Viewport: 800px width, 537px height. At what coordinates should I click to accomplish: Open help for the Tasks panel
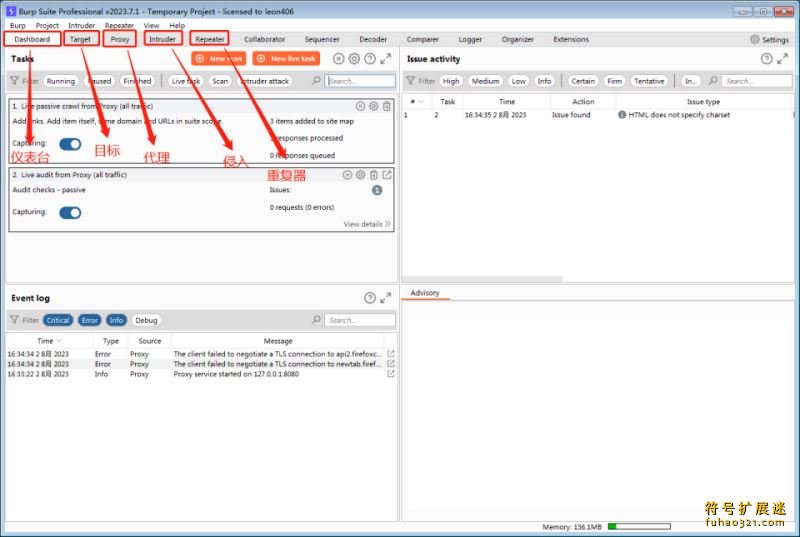370,59
